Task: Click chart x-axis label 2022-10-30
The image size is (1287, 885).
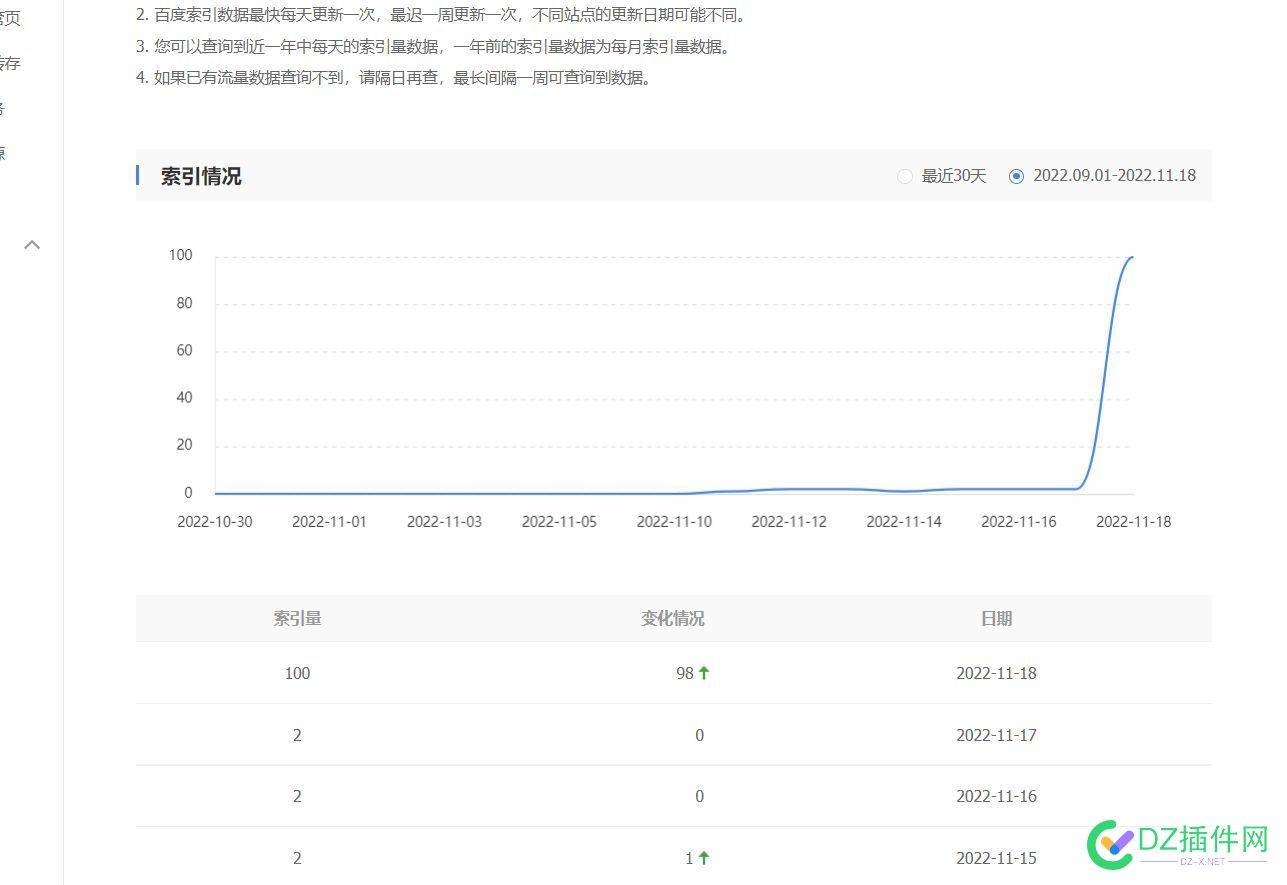Action: 215,522
